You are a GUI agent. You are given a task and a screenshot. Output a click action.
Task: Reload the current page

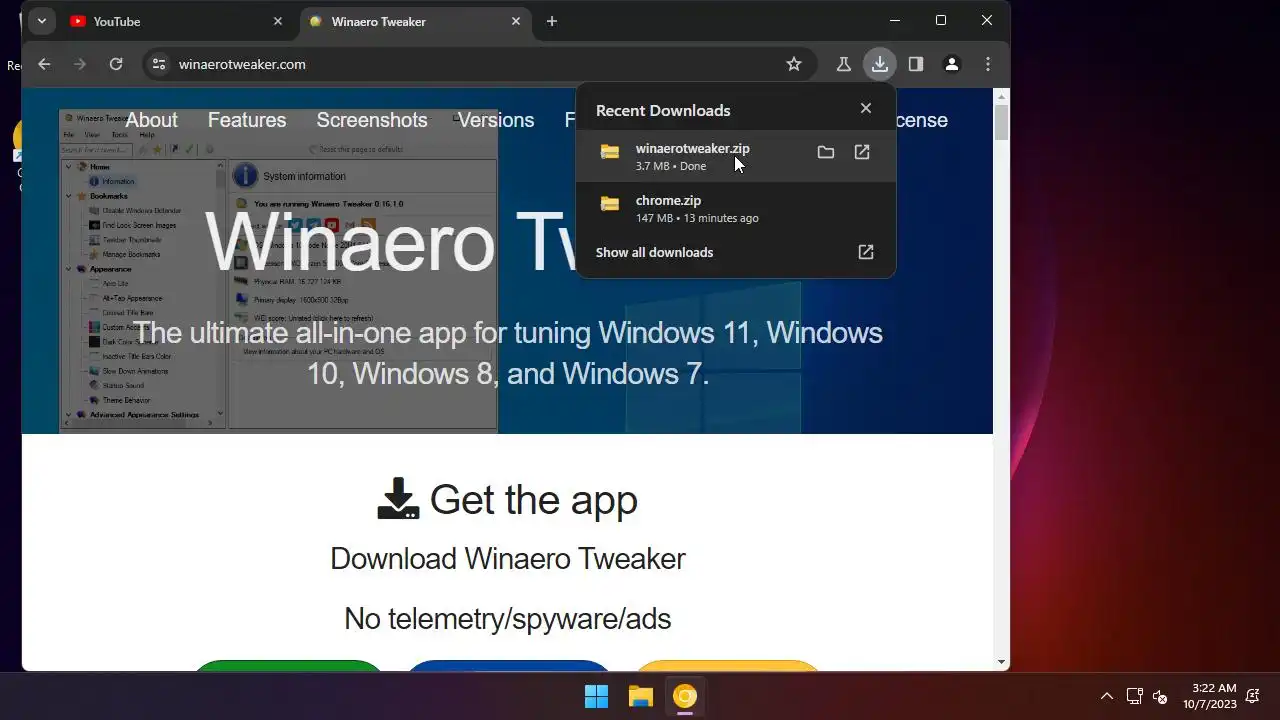[x=116, y=64]
